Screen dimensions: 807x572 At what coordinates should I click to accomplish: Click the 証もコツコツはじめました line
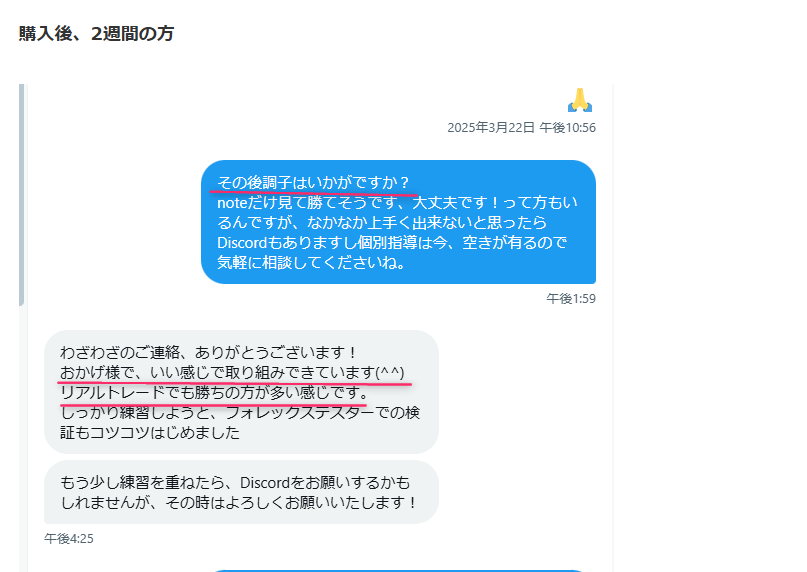(x=150, y=432)
